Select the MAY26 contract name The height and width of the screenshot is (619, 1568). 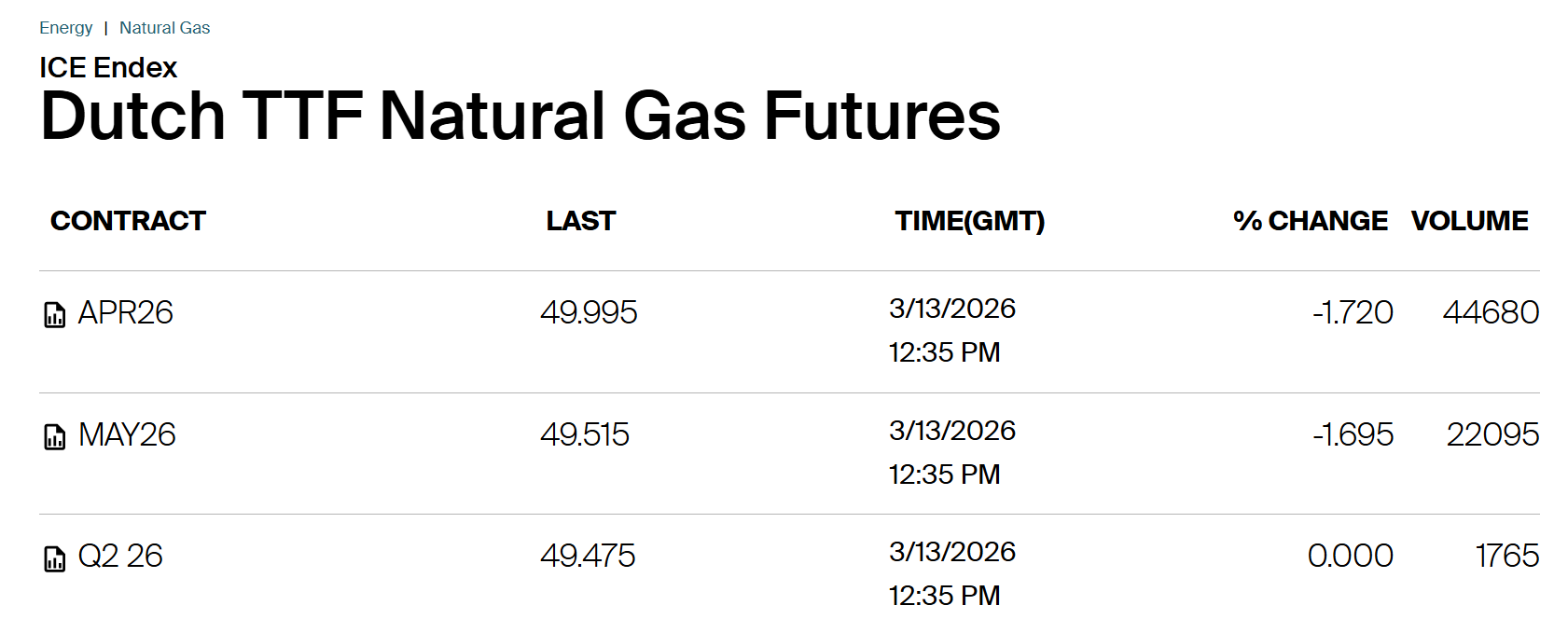click(127, 434)
